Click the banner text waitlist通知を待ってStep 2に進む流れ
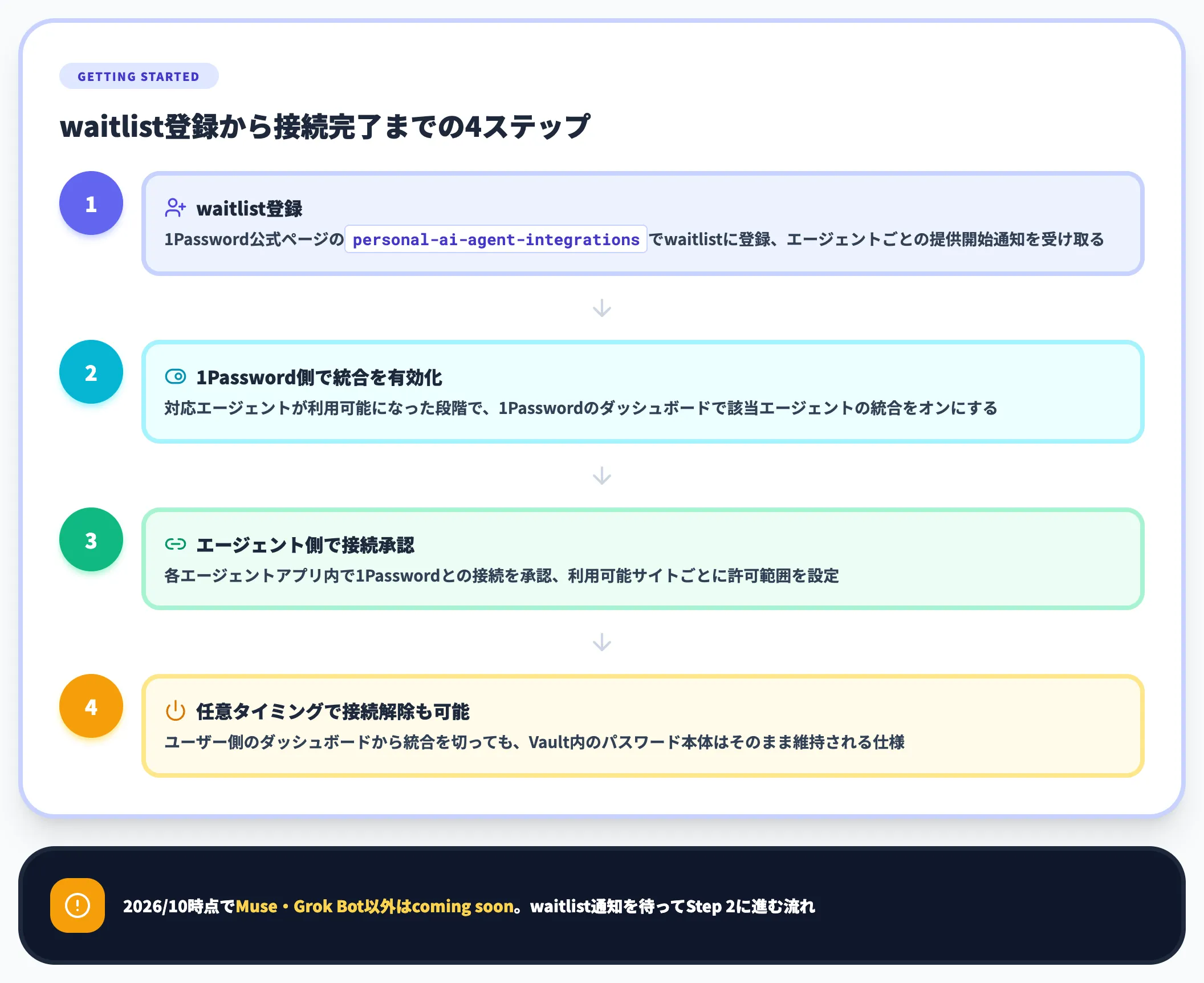The height and width of the screenshot is (983, 1204). (673, 906)
